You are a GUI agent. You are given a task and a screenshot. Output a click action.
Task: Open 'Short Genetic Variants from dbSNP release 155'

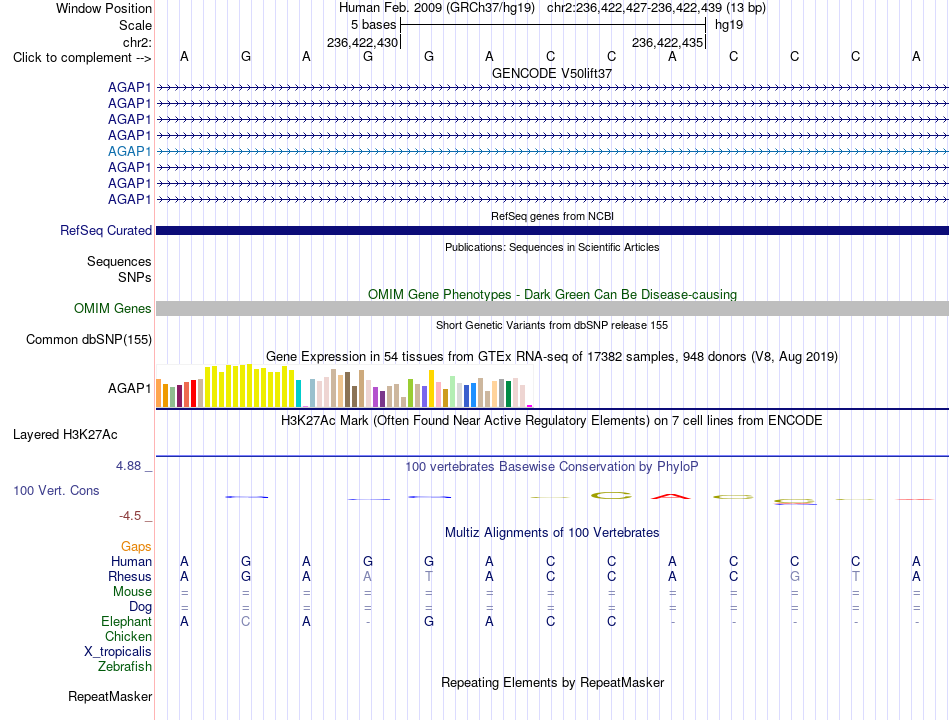tap(552, 325)
